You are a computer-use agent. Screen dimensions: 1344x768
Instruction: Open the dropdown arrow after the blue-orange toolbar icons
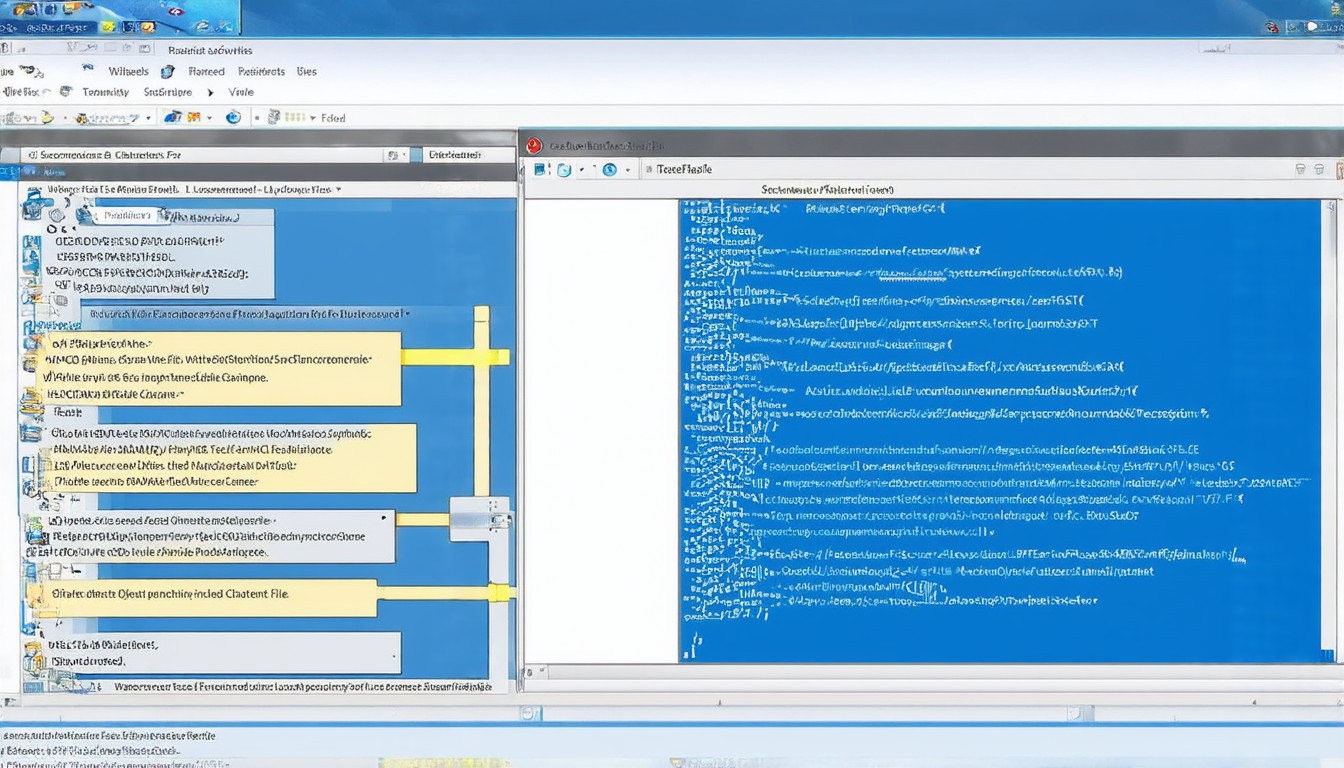[209, 118]
